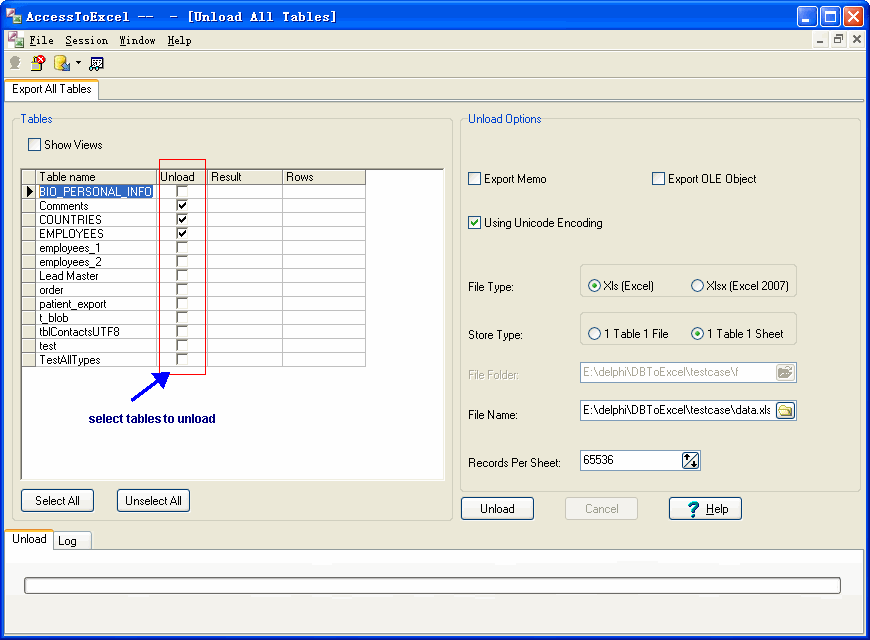The image size is (870, 640).
Task: Click the disconnect session toolbar icon
Action: [38, 63]
